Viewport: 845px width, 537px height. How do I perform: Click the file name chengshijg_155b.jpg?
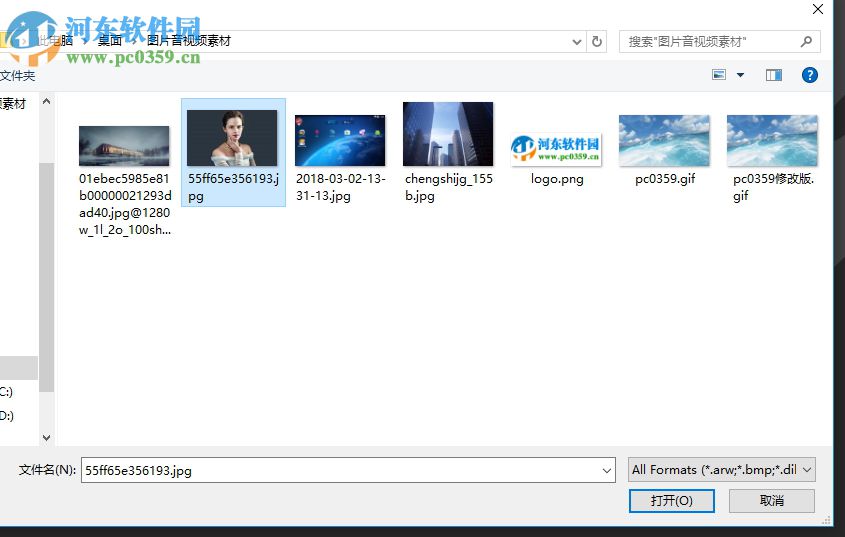(448, 187)
